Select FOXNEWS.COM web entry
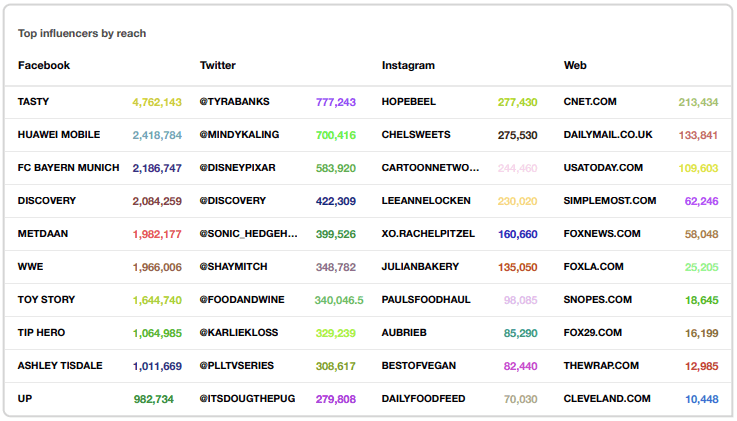The height and width of the screenshot is (421, 737). 602,234
